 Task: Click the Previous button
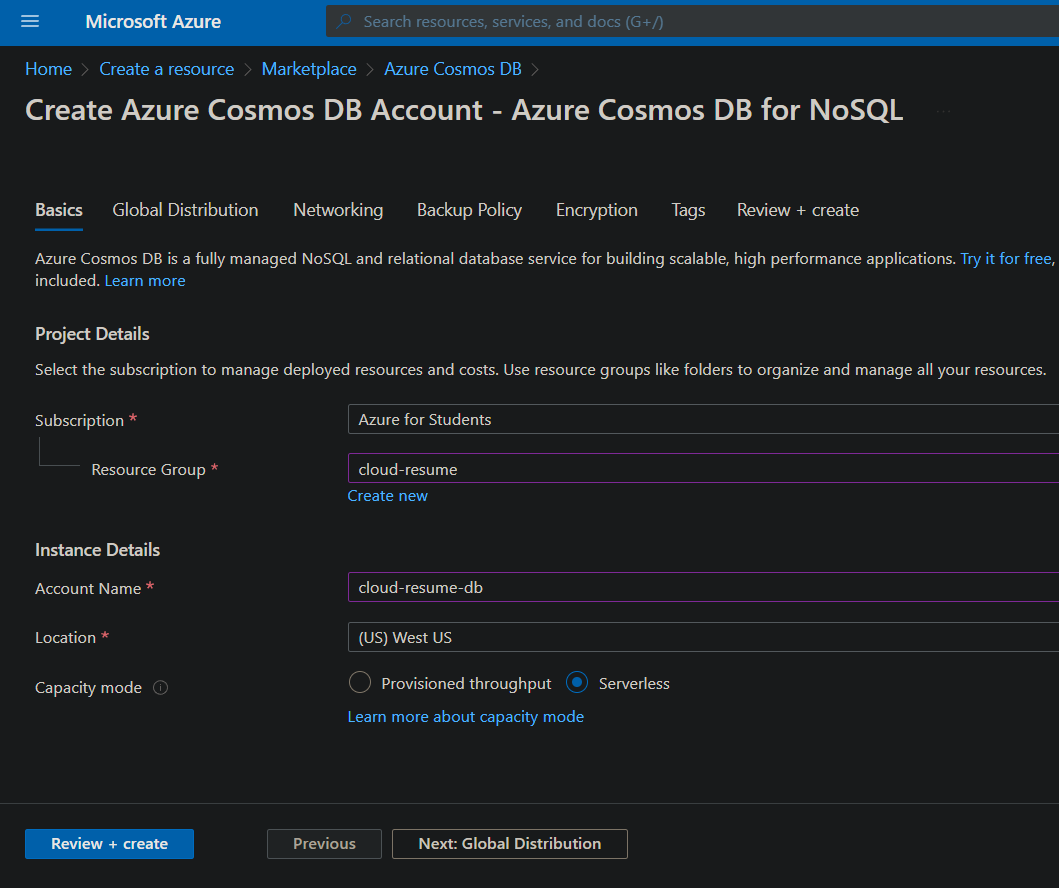(x=324, y=843)
